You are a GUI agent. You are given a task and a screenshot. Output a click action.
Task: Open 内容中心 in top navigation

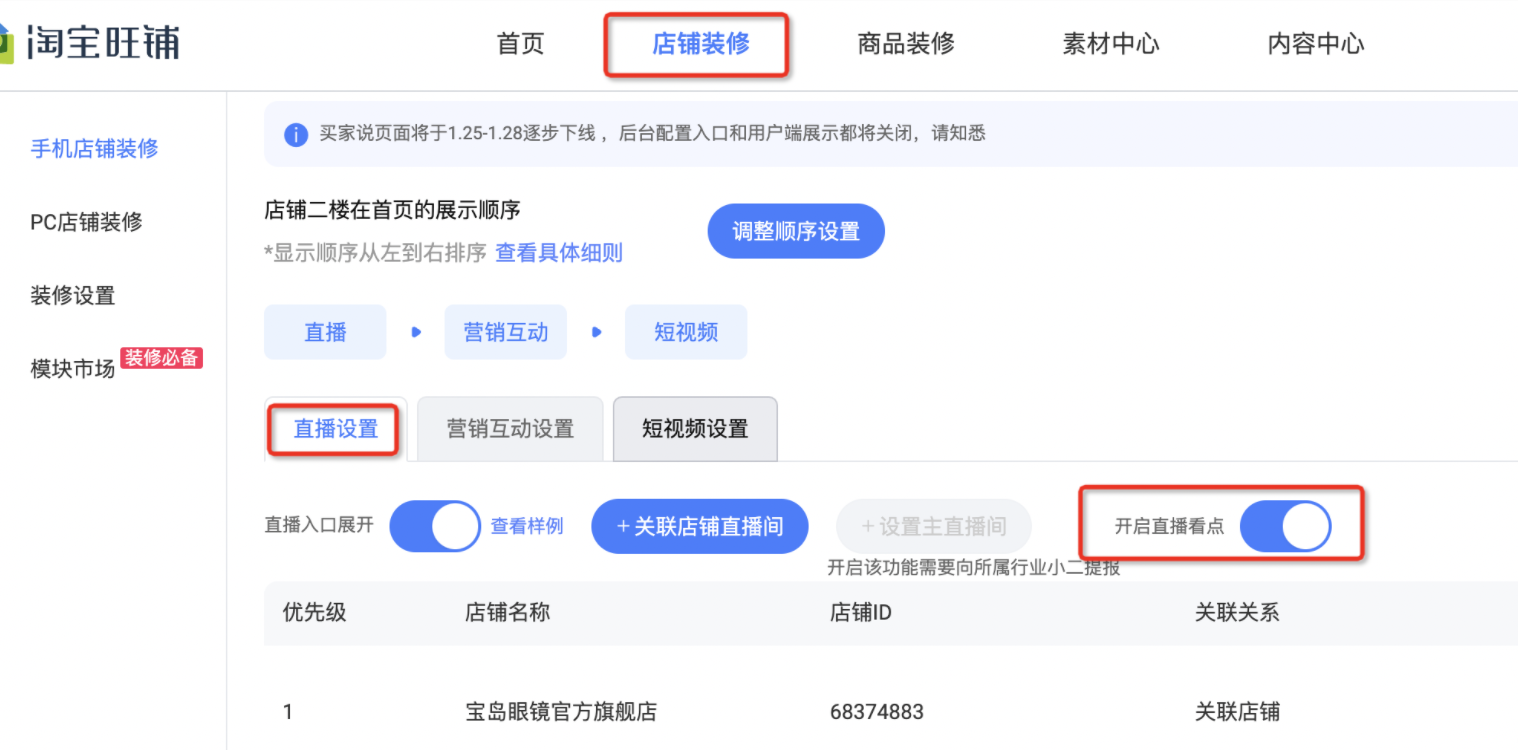click(x=1316, y=43)
